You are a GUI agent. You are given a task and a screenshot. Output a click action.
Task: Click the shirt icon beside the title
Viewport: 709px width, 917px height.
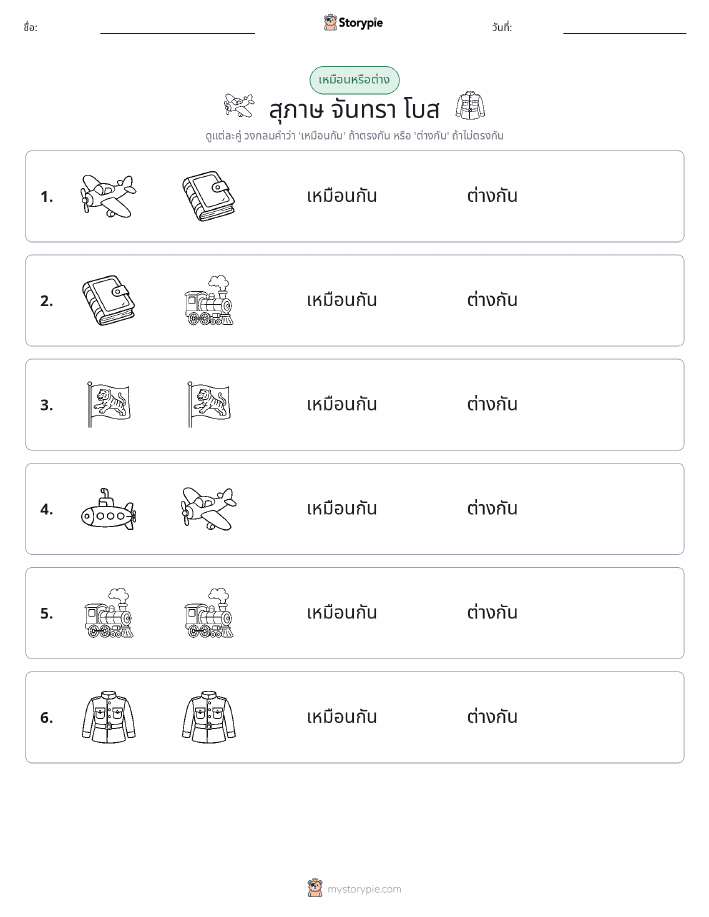click(x=470, y=106)
